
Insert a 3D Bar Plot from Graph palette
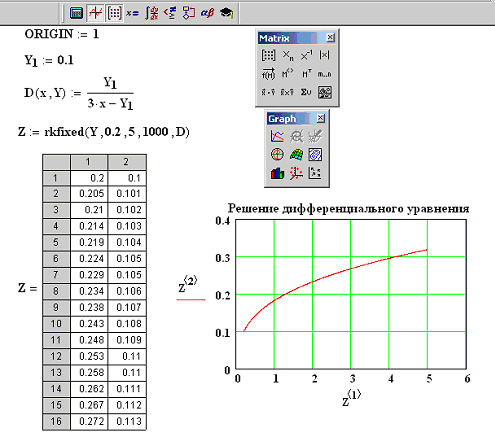[x=277, y=173]
